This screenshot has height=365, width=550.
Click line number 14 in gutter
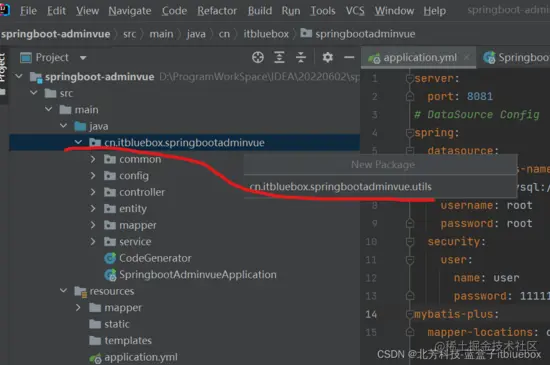pyautogui.click(x=371, y=314)
